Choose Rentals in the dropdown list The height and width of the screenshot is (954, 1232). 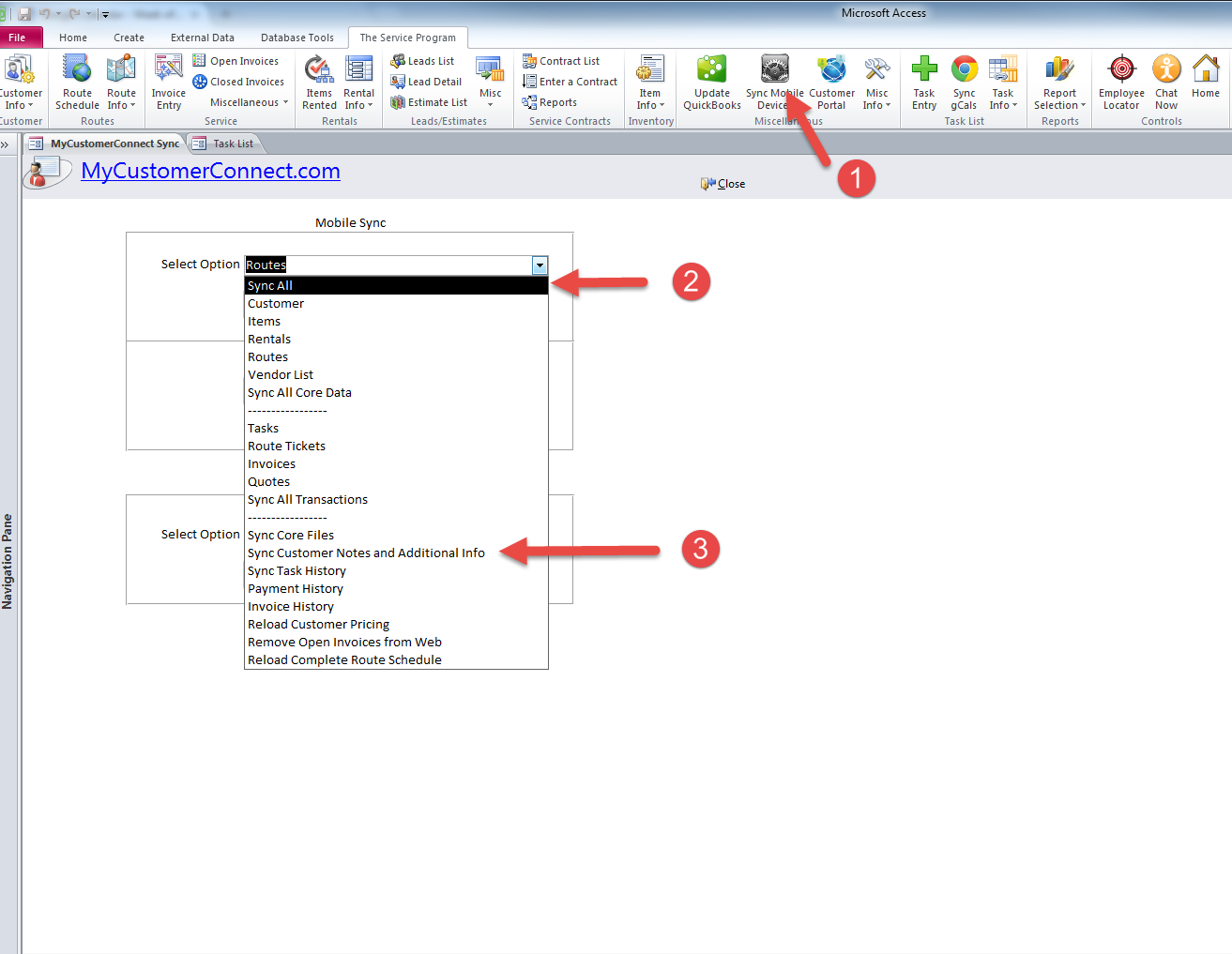(x=396, y=339)
